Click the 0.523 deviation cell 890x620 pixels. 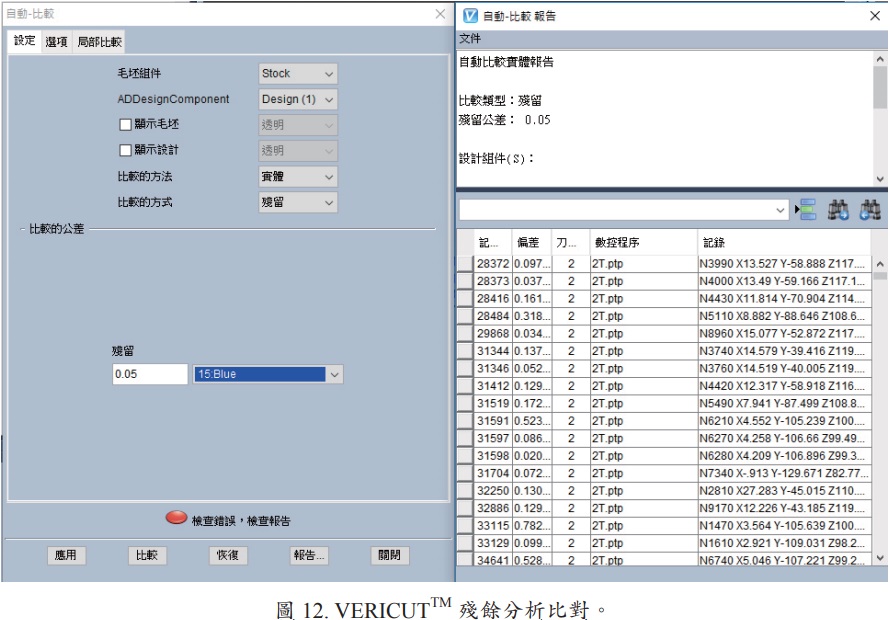(532, 421)
